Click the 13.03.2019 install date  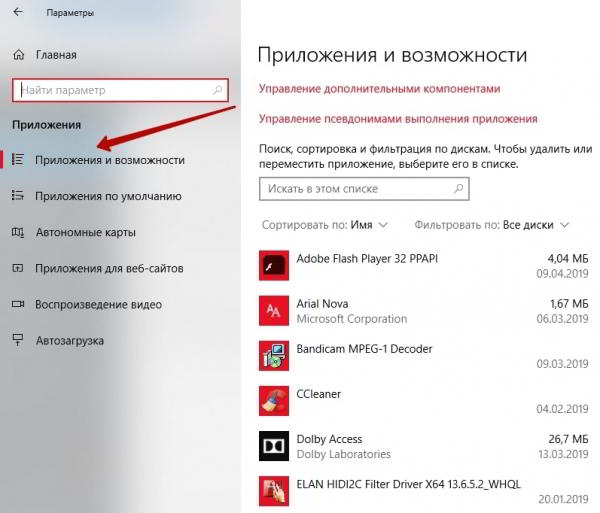click(563, 454)
